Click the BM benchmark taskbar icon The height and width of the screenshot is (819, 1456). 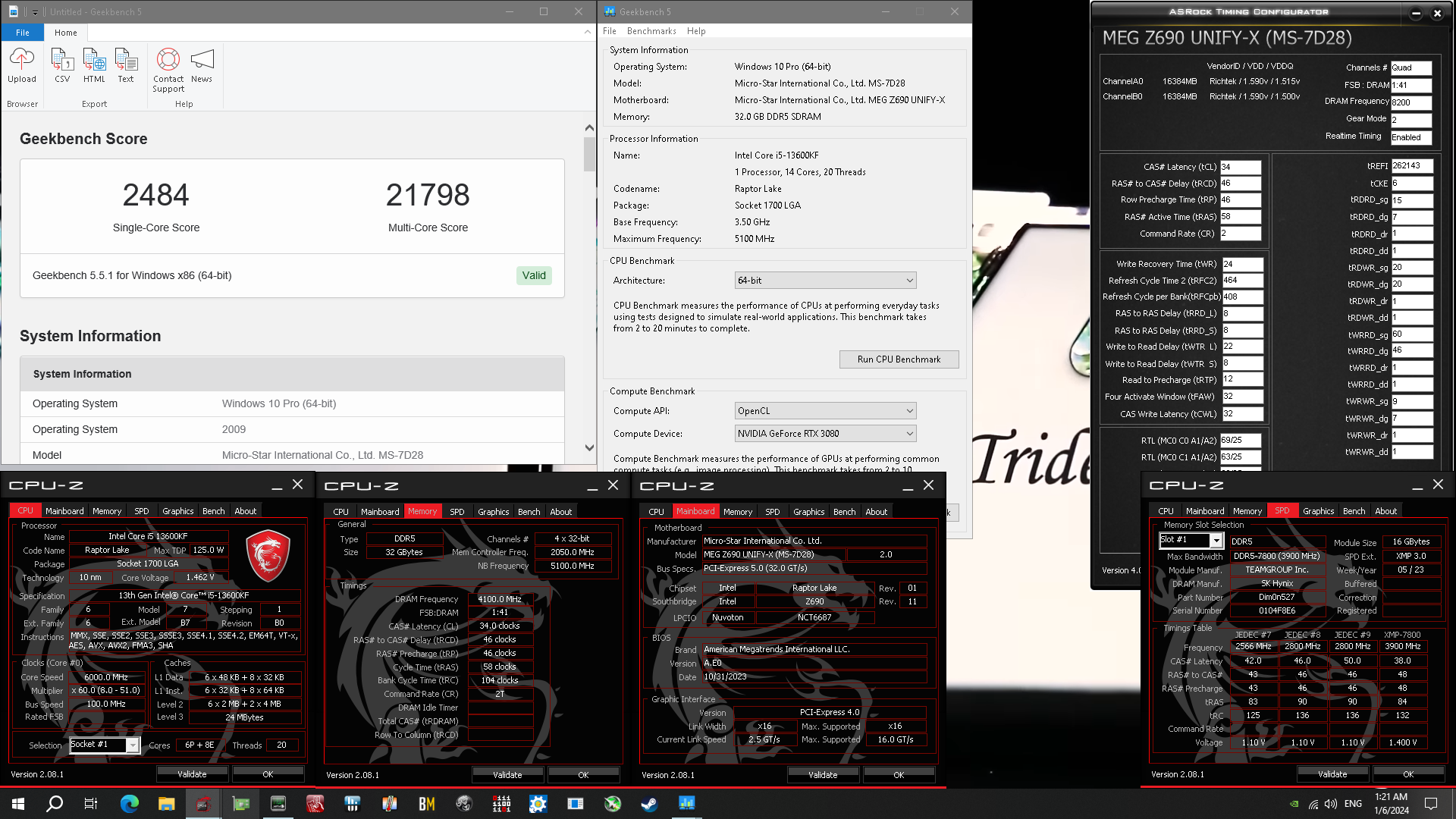click(427, 804)
